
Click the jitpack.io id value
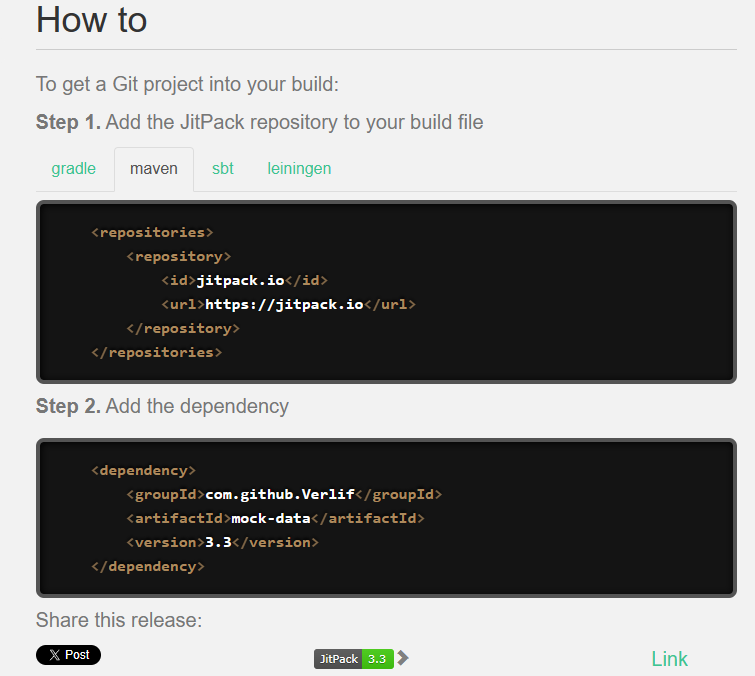pos(240,280)
